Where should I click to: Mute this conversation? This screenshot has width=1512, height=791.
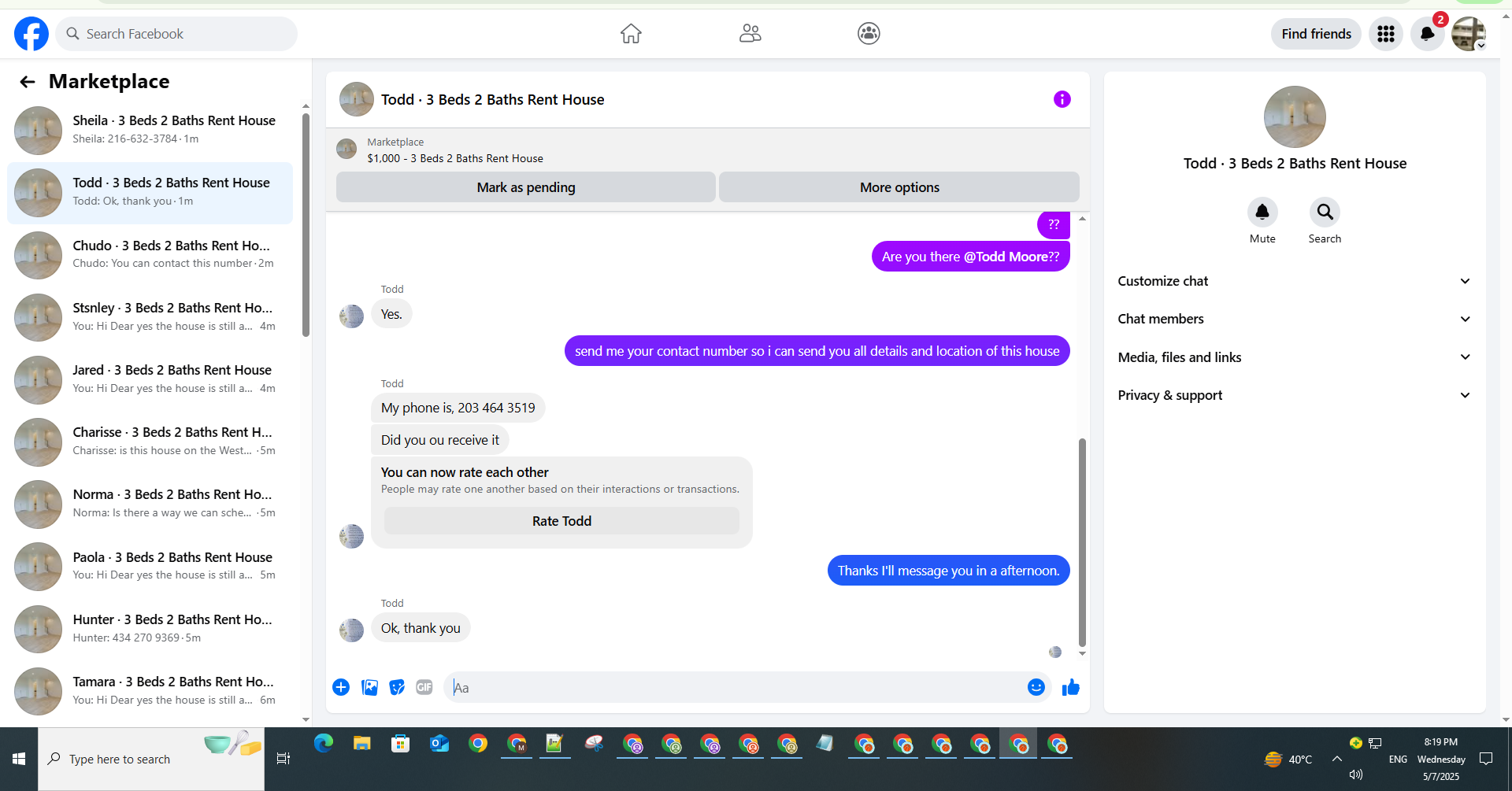1262,213
